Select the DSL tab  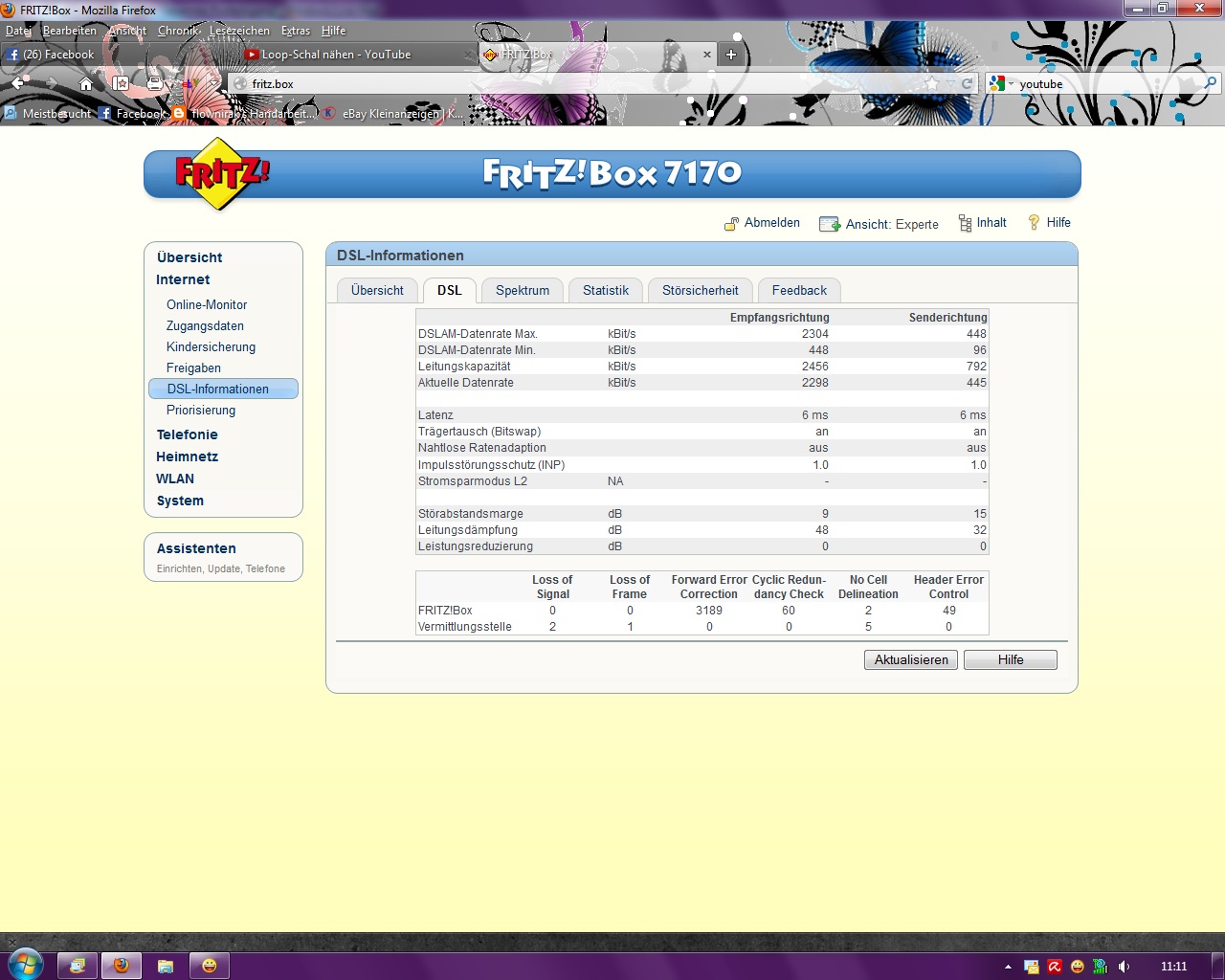pos(450,290)
